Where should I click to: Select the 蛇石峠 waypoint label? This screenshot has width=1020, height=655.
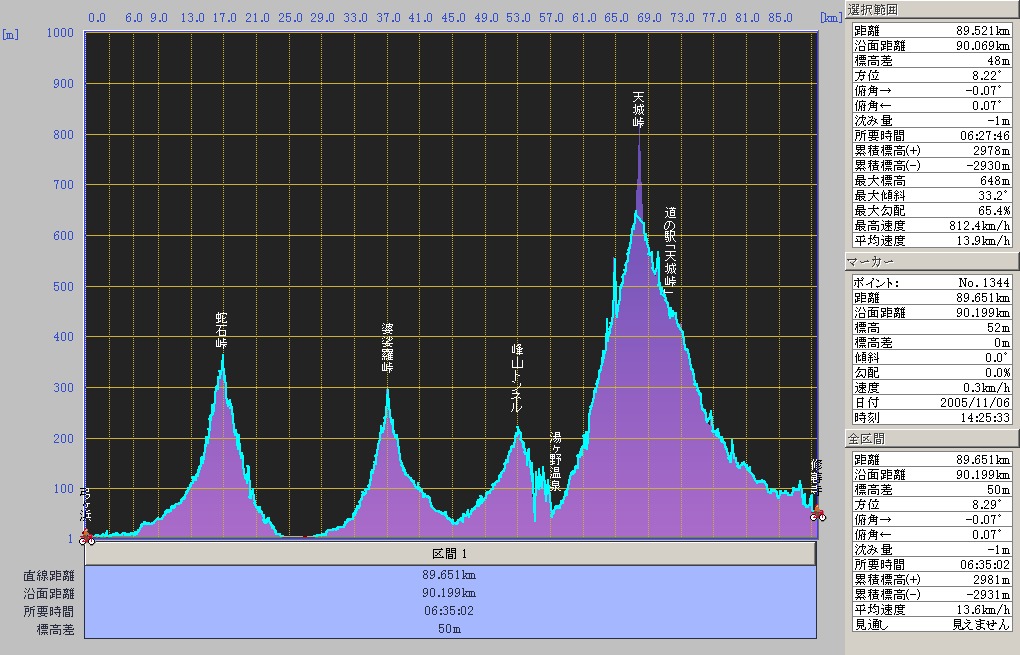pyautogui.click(x=222, y=330)
